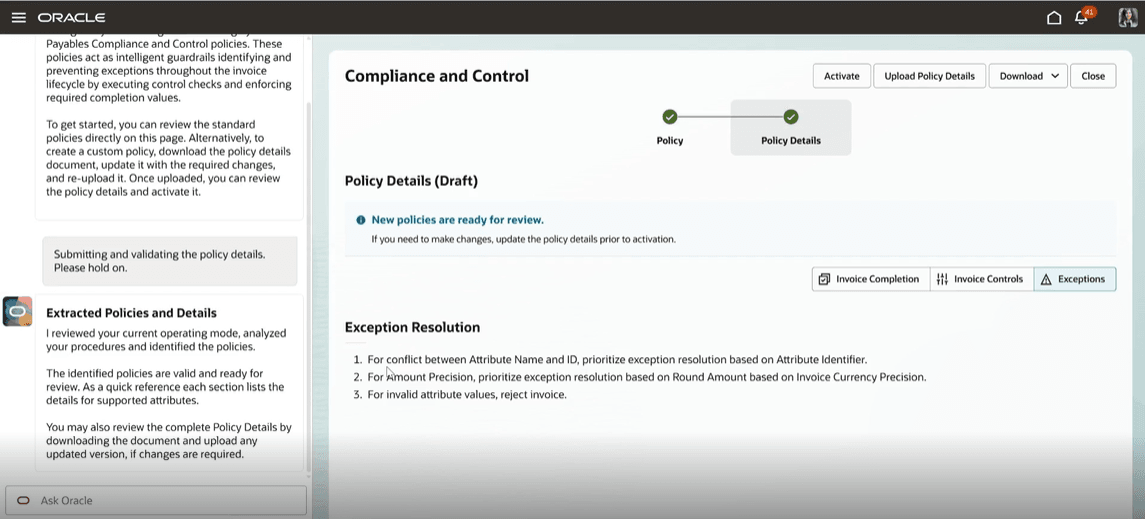Open the Download dropdown

click(1028, 76)
